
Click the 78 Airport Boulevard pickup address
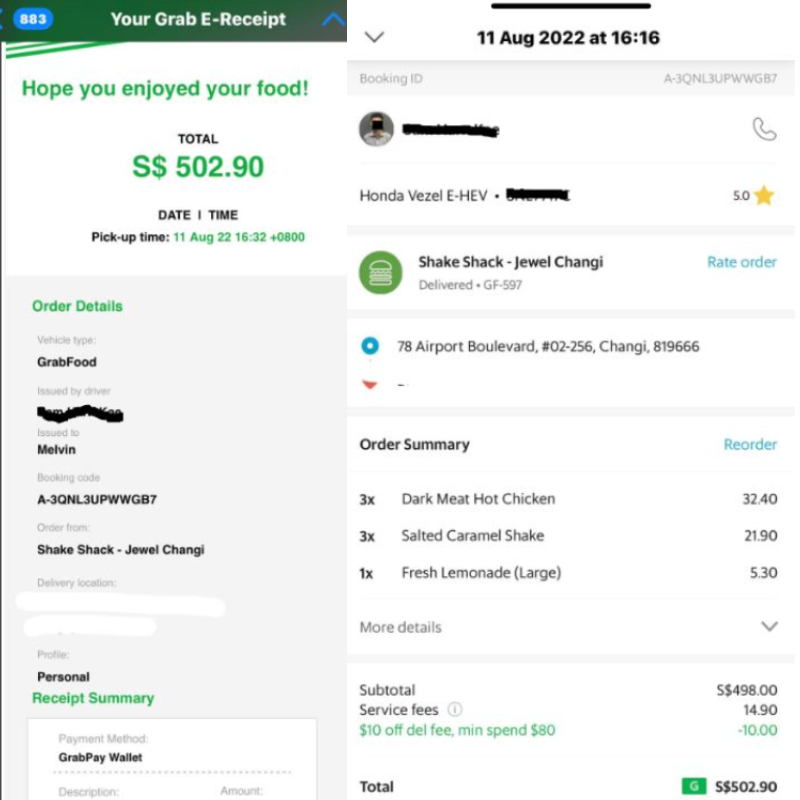[548, 346]
